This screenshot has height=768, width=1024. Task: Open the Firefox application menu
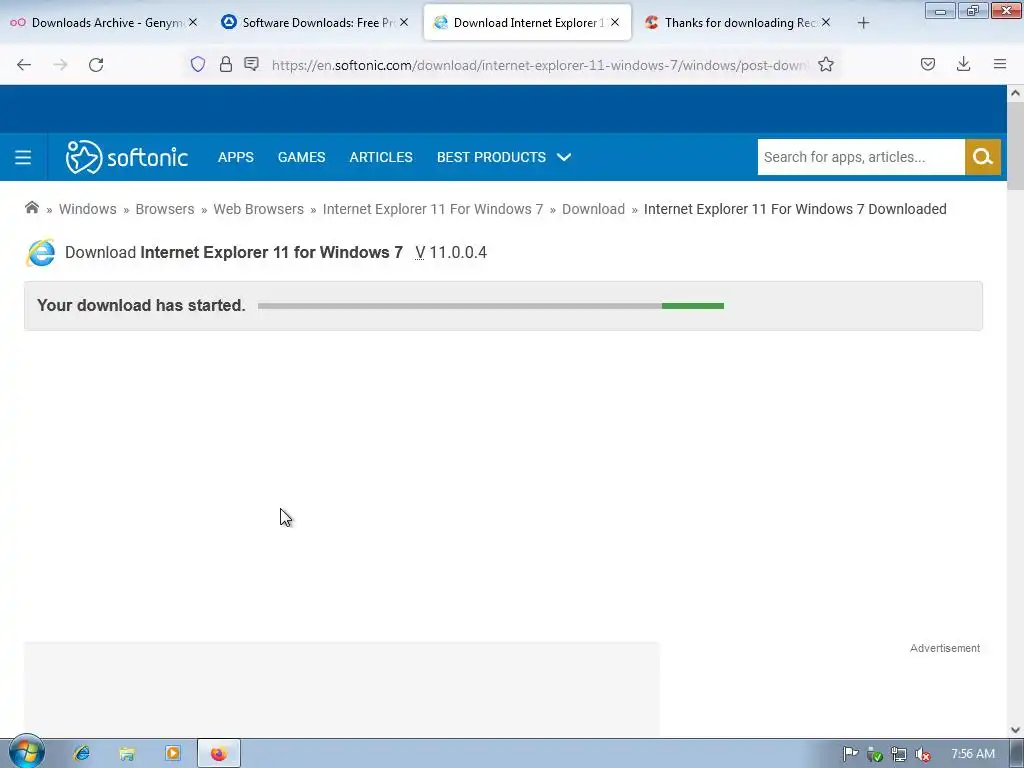coord(999,64)
